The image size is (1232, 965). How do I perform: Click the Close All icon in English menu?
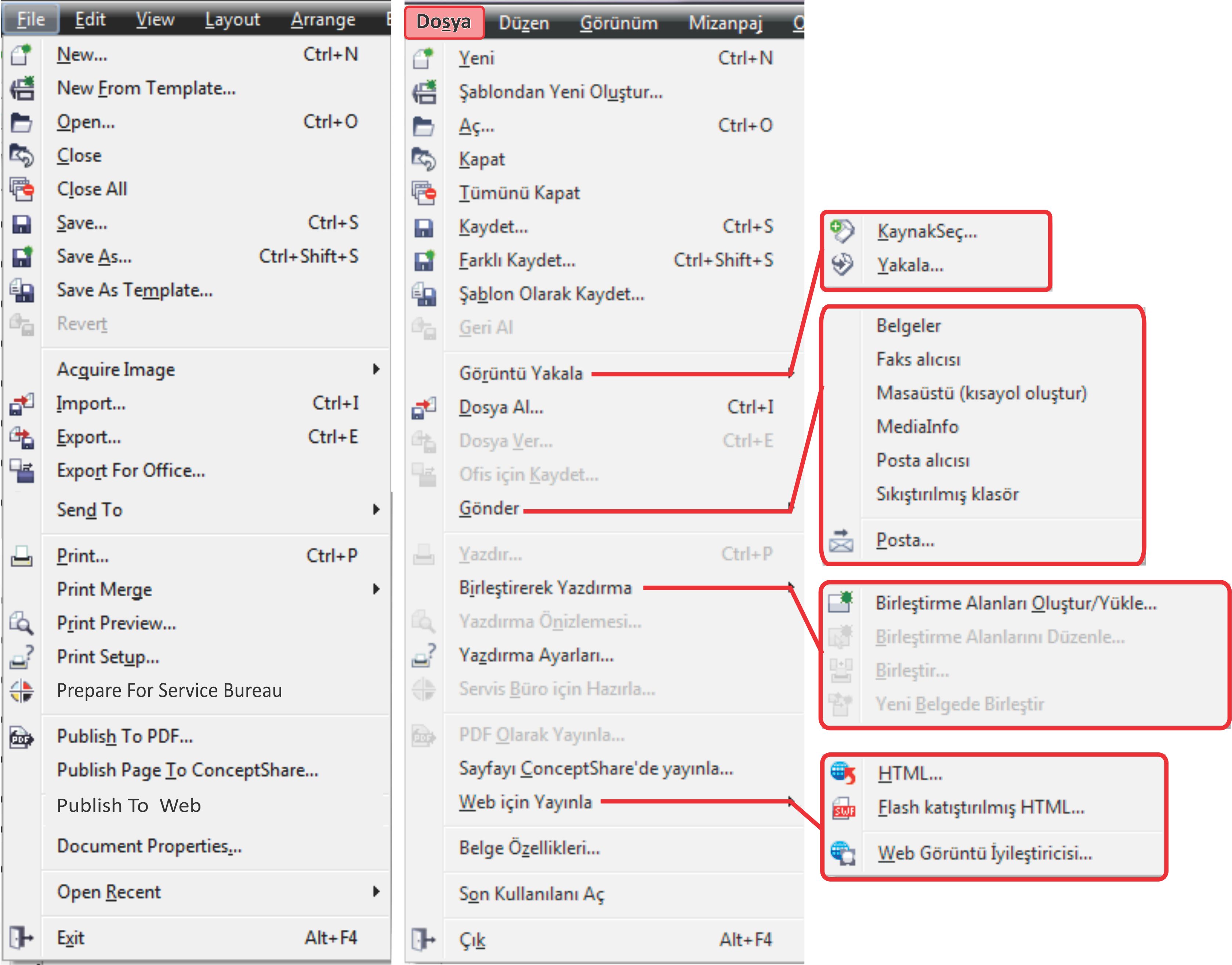22,189
